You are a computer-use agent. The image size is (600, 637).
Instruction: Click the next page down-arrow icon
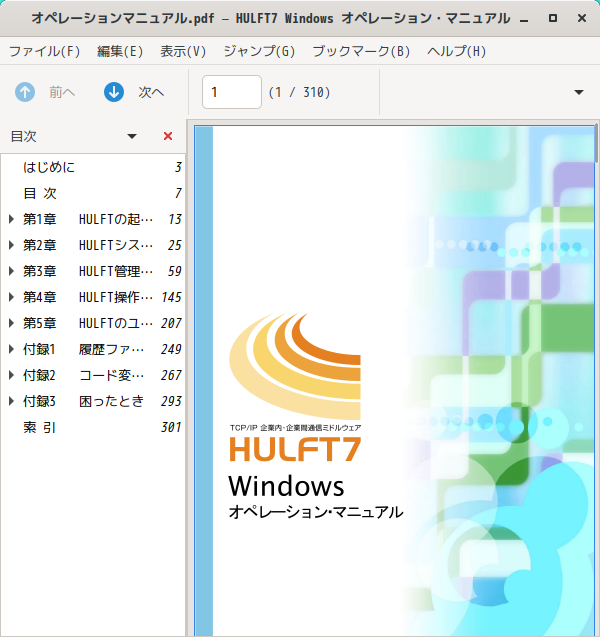pos(114,92)
